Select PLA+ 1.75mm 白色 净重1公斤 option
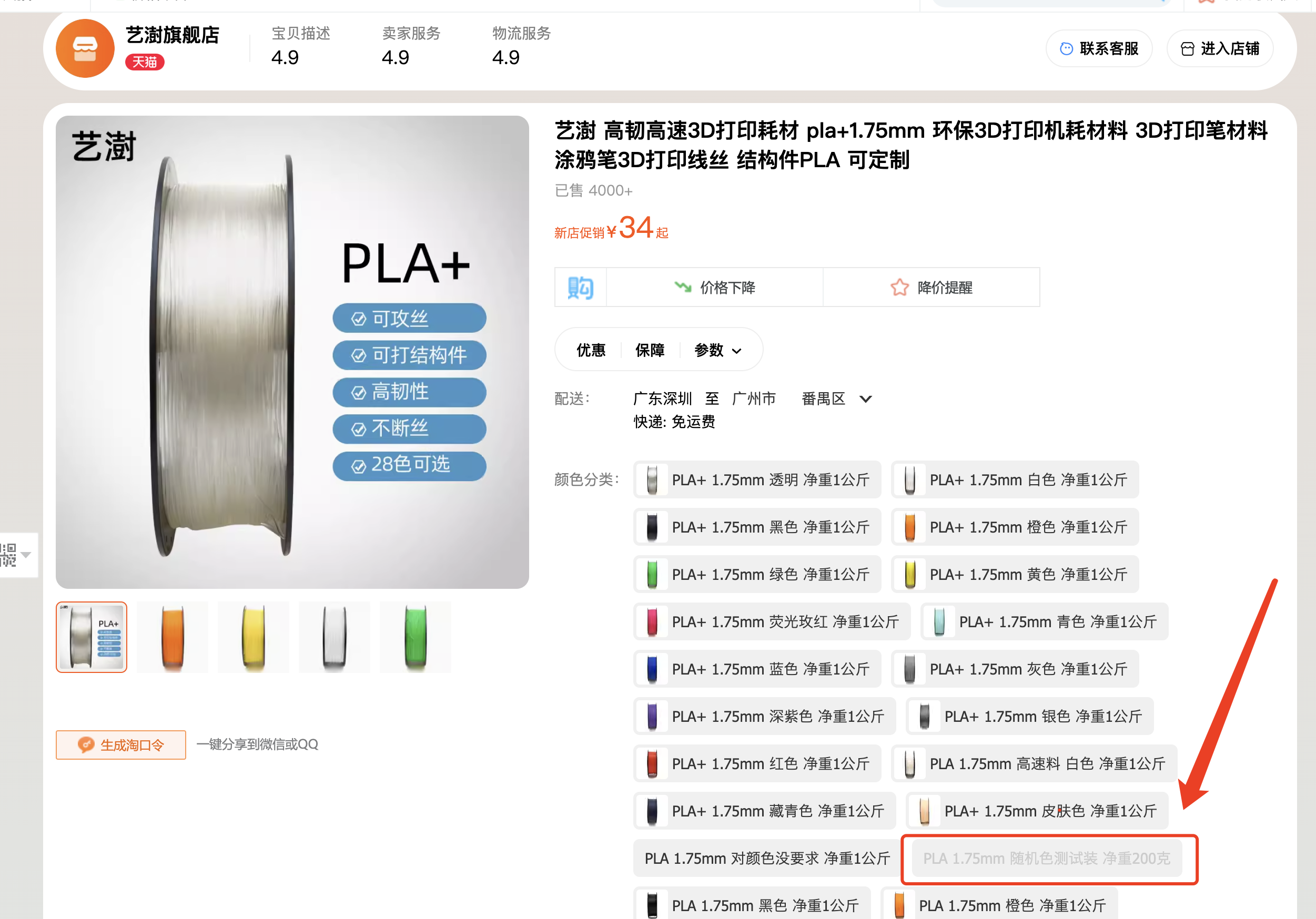The image size is (1316, 919). 1015,479
